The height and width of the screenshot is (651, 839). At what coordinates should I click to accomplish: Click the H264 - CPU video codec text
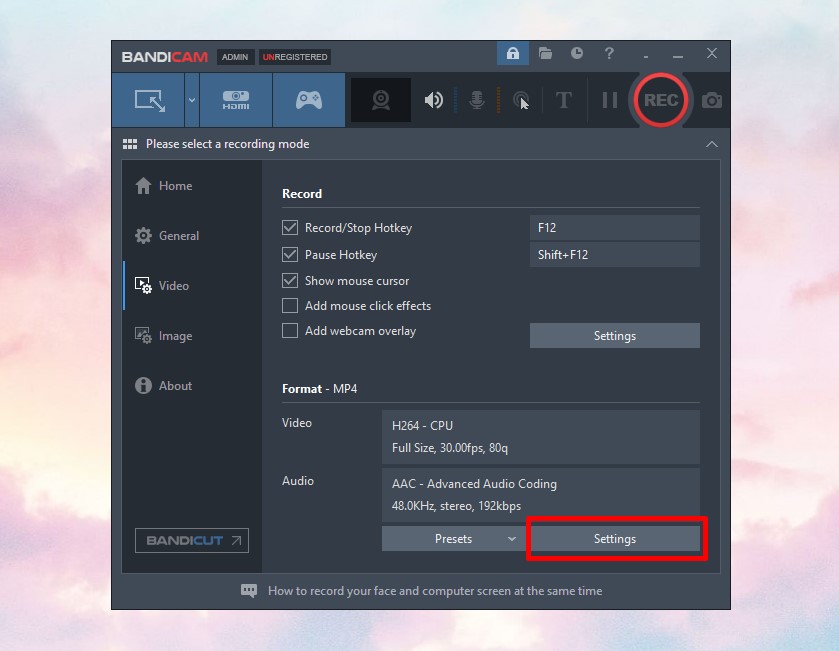(x=422, y=426)
